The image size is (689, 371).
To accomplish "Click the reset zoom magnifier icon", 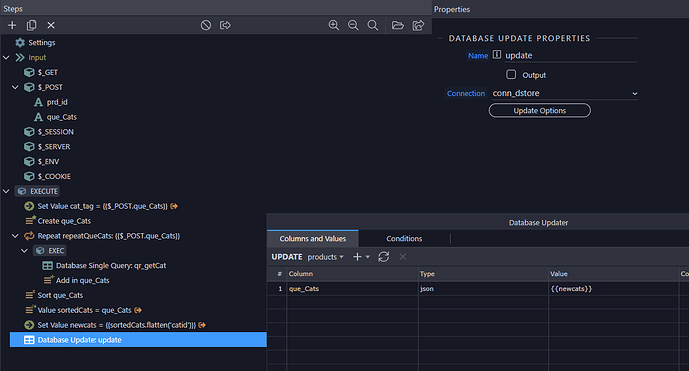I will 372,25.
